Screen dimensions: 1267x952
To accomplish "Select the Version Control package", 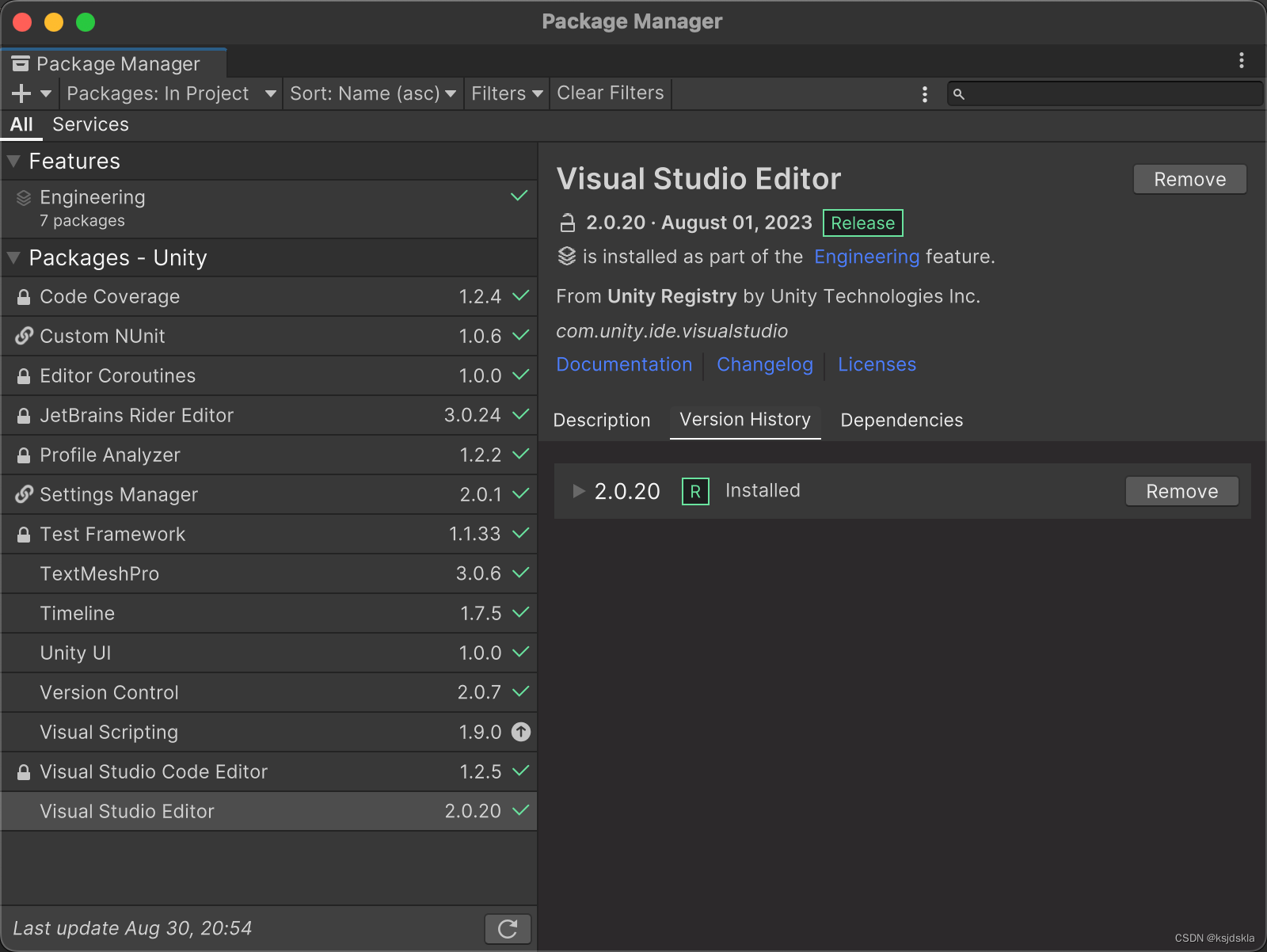I will point(269,692).
